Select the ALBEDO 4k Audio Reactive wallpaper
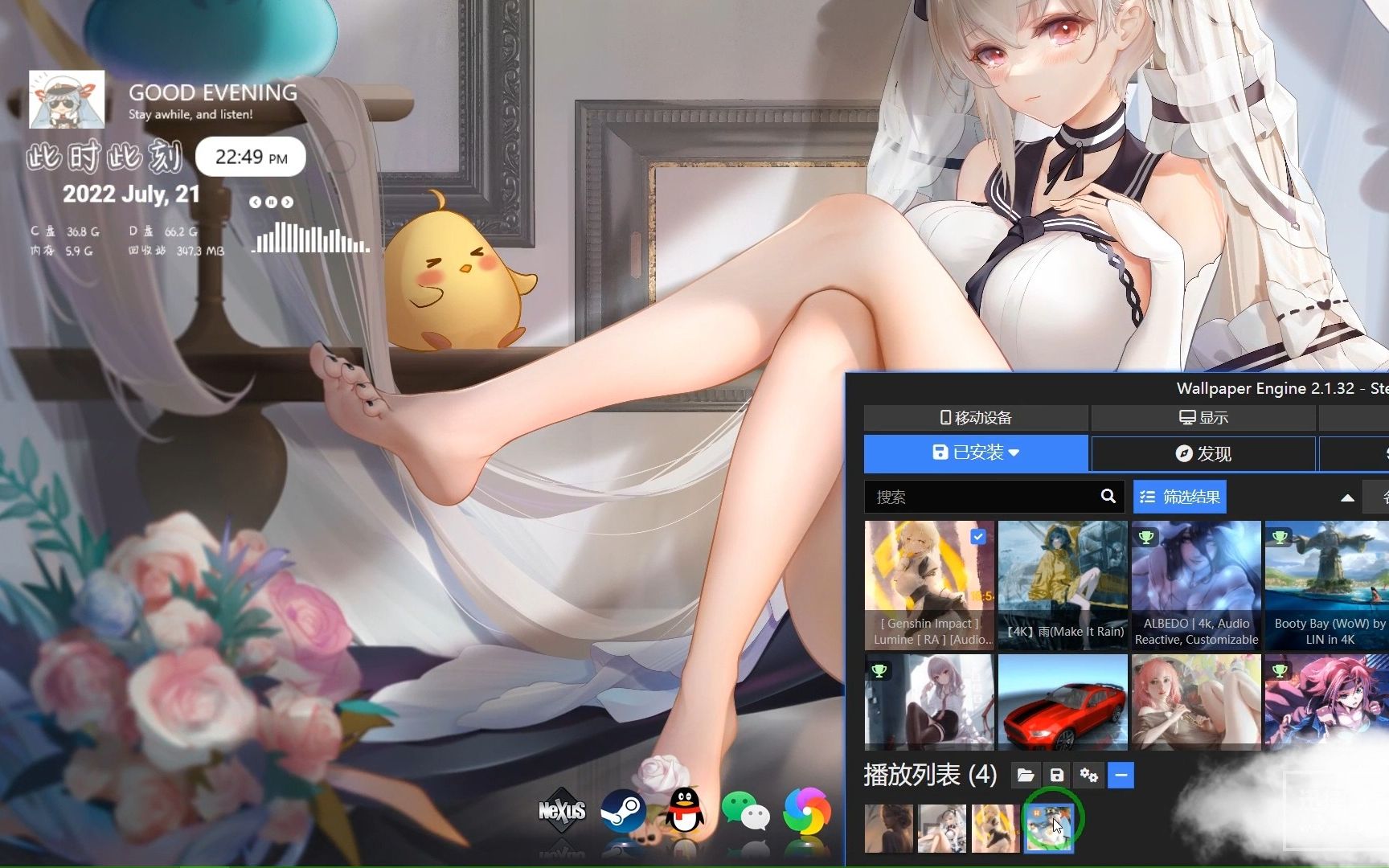Screen dimensions: 1389x868 pyautogui.click(x=1196, y=585)
